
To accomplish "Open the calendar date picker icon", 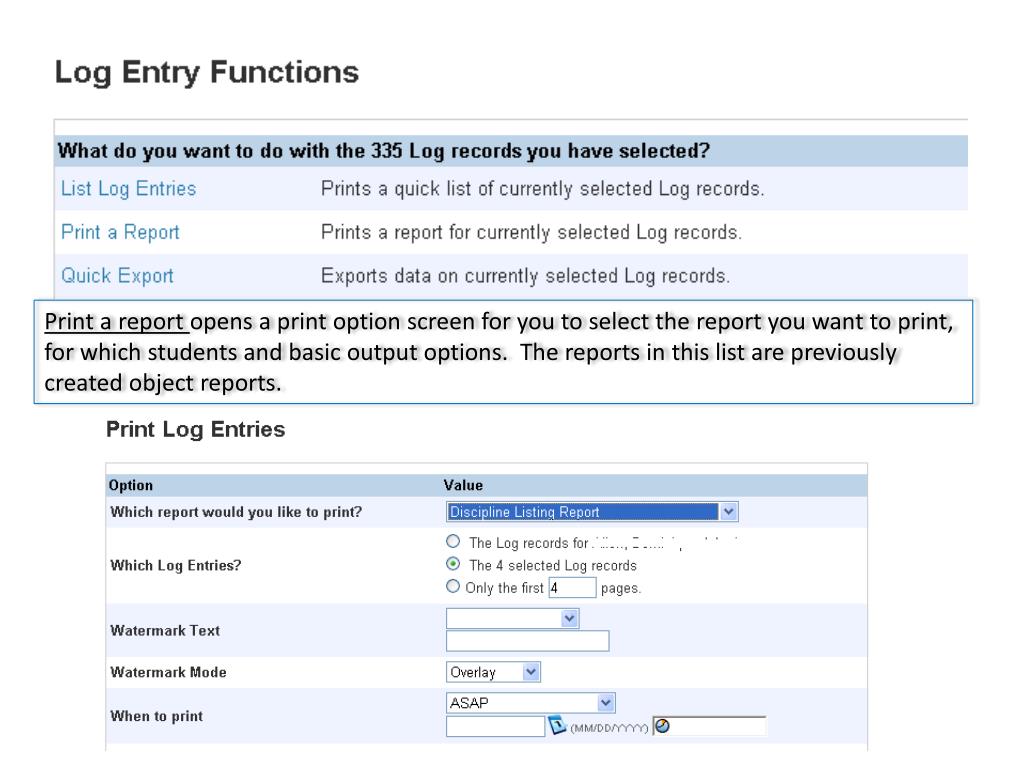I will [558, 726].
